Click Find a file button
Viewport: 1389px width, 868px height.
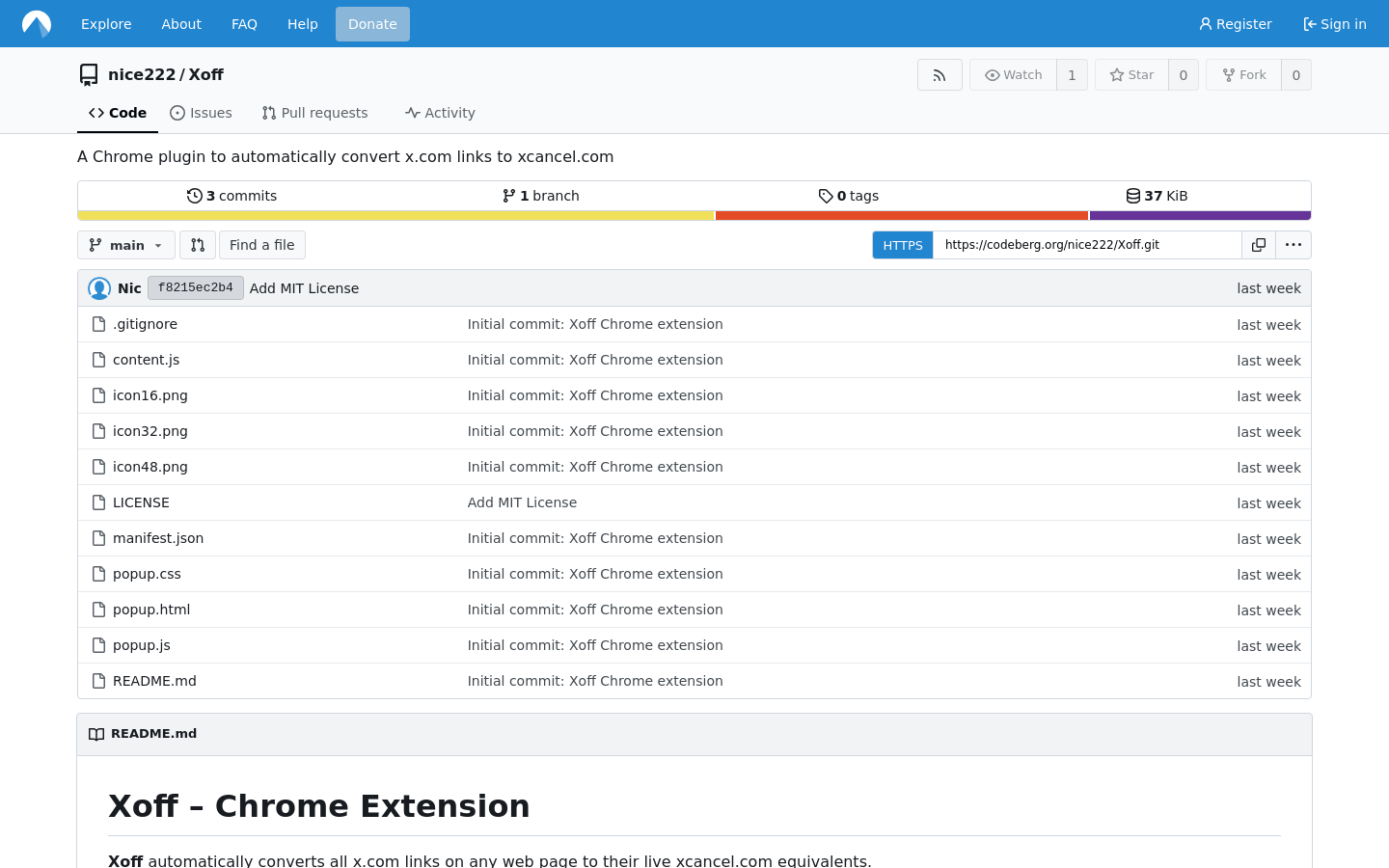tap(262, 245)
